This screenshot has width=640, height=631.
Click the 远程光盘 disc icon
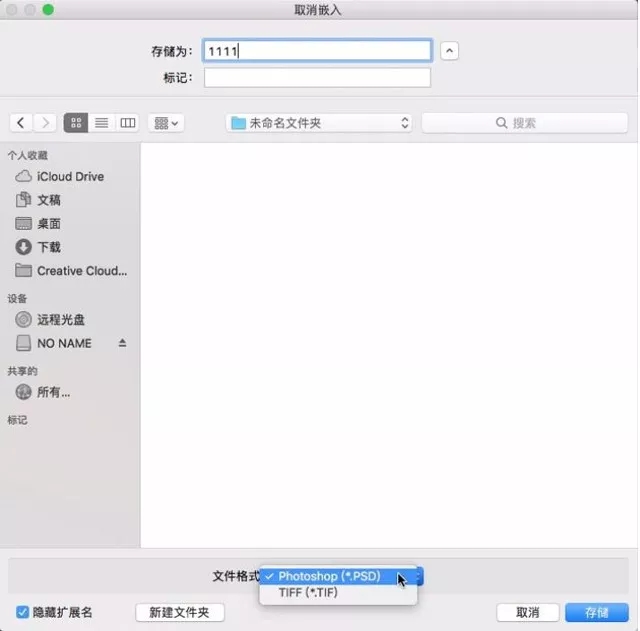23,320
